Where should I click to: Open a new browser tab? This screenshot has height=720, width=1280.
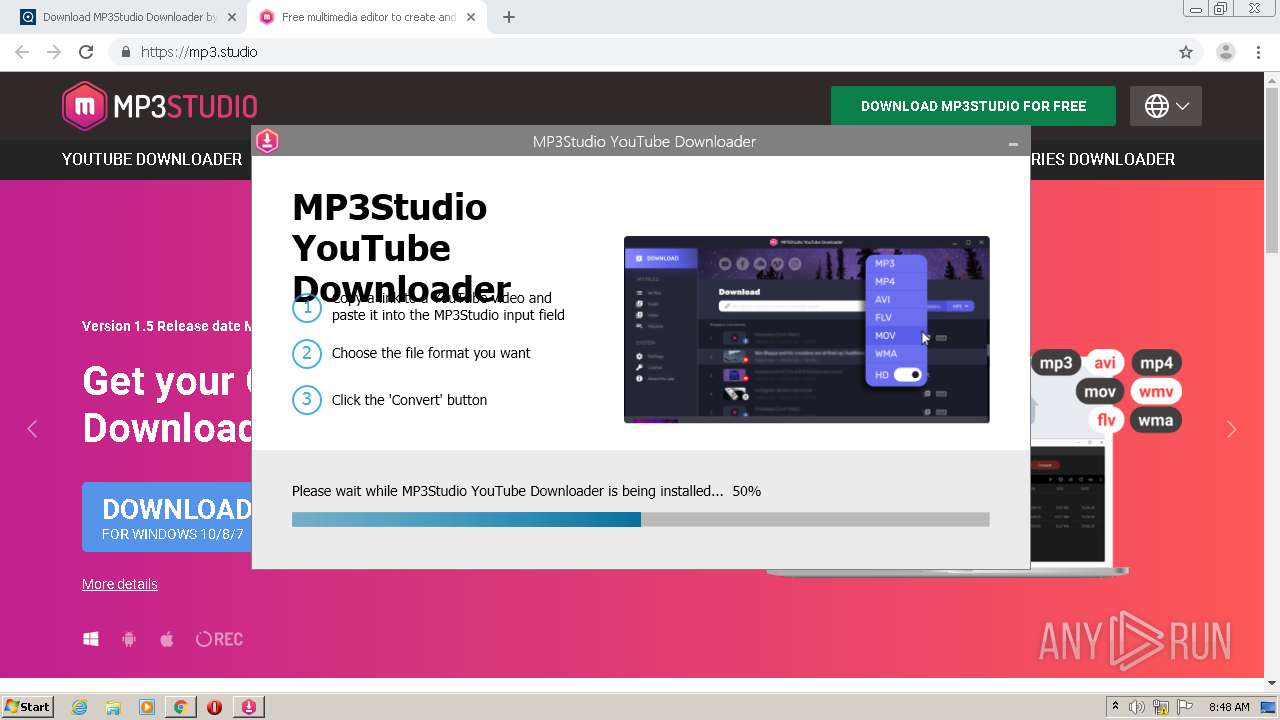point(509,17)
